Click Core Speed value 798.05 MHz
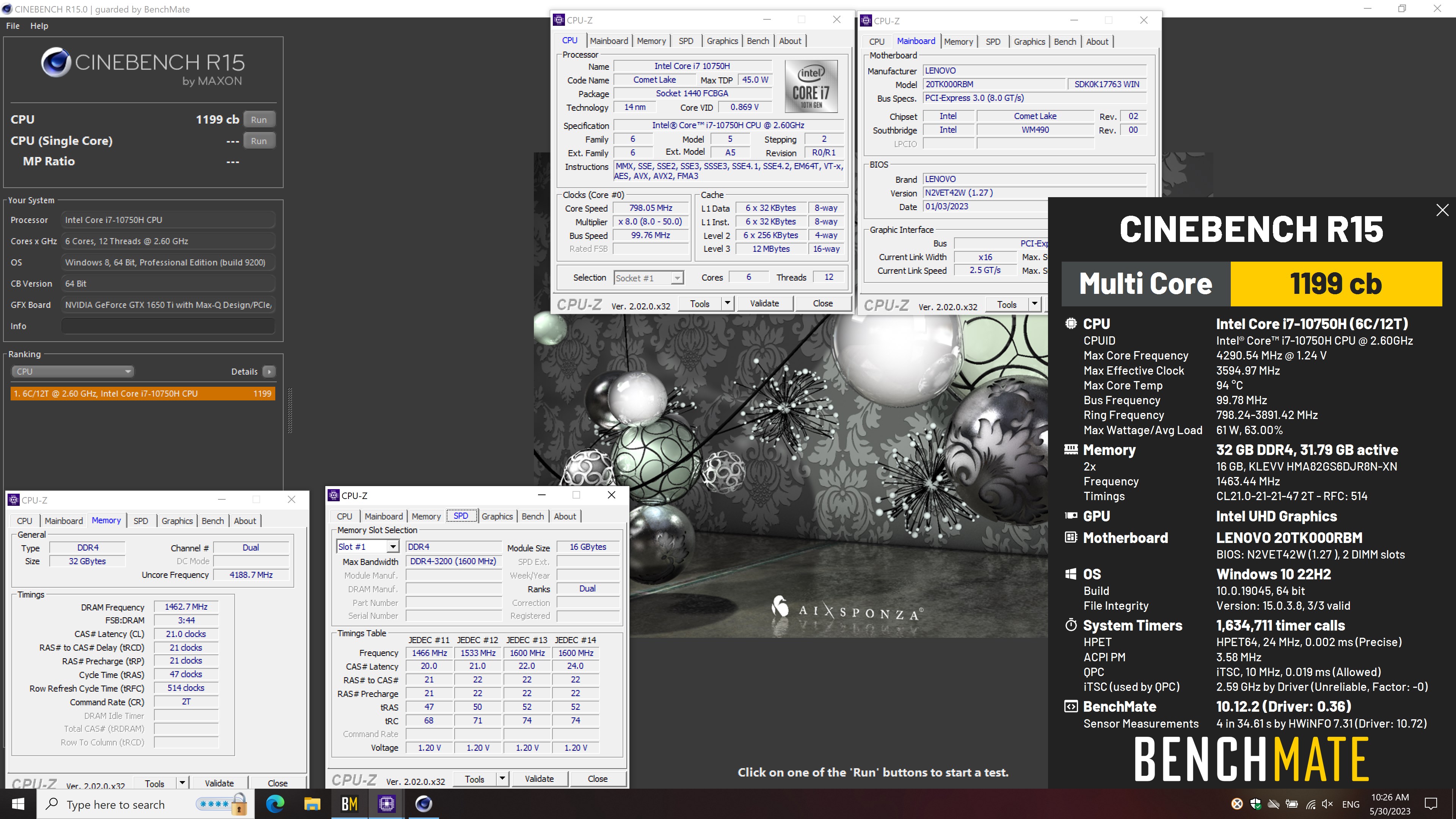Image resolution: width=1456 pixels, height=819 pixels. point(651,208)
